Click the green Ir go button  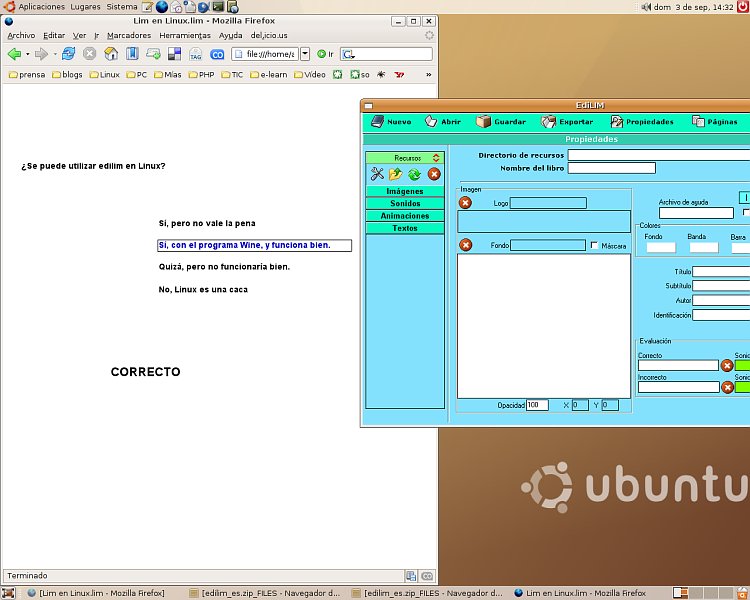(x=325, y=54)
